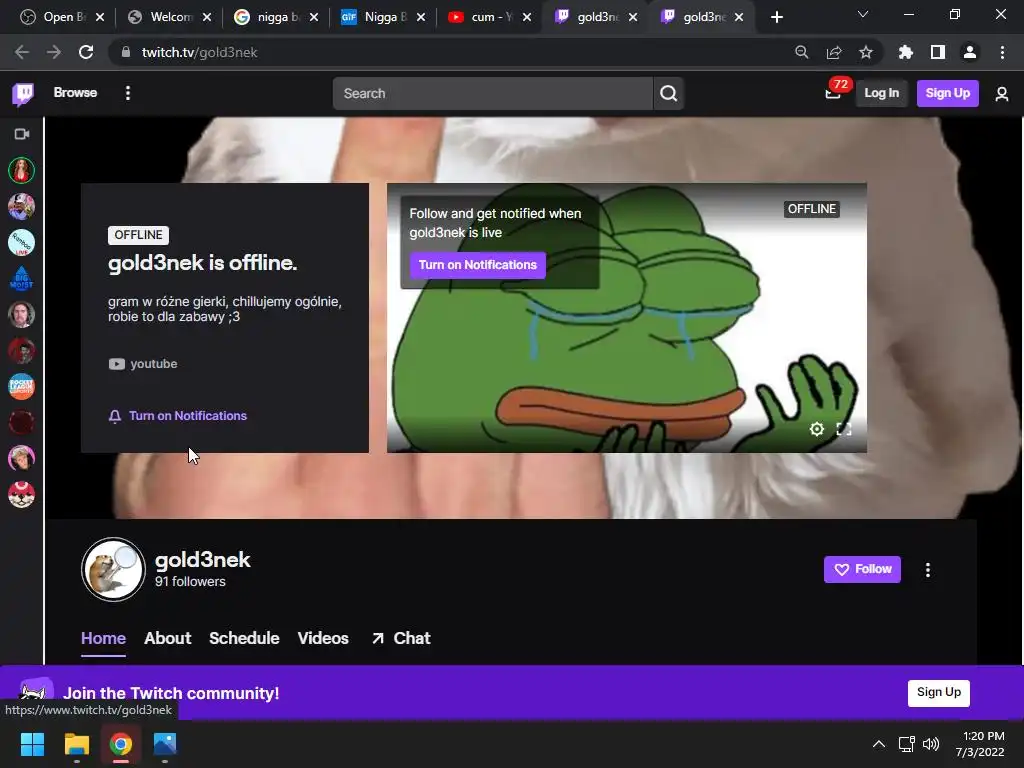Toggle the Chrome side panel
The height and width of the screenshot is (768, 1024).
(x=938, y=52)
